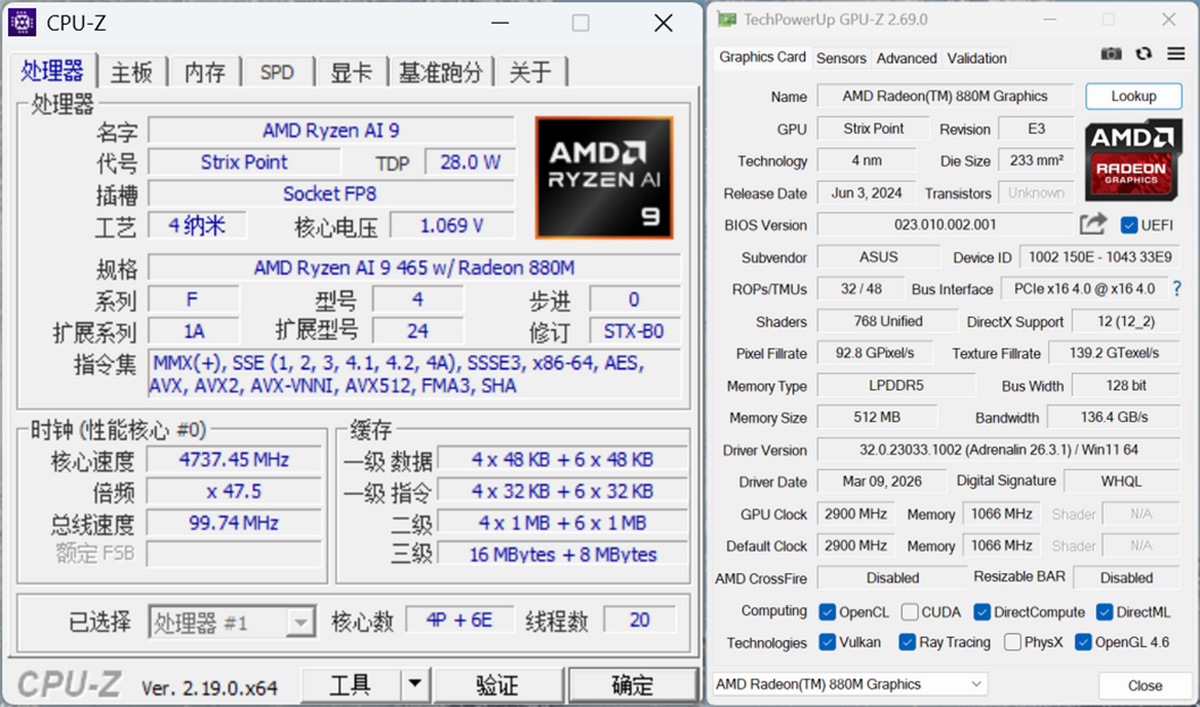
Task: Click the 三级 cache value 16 MBytes + 8 MBytes
Action: click(x=563, y=554)
